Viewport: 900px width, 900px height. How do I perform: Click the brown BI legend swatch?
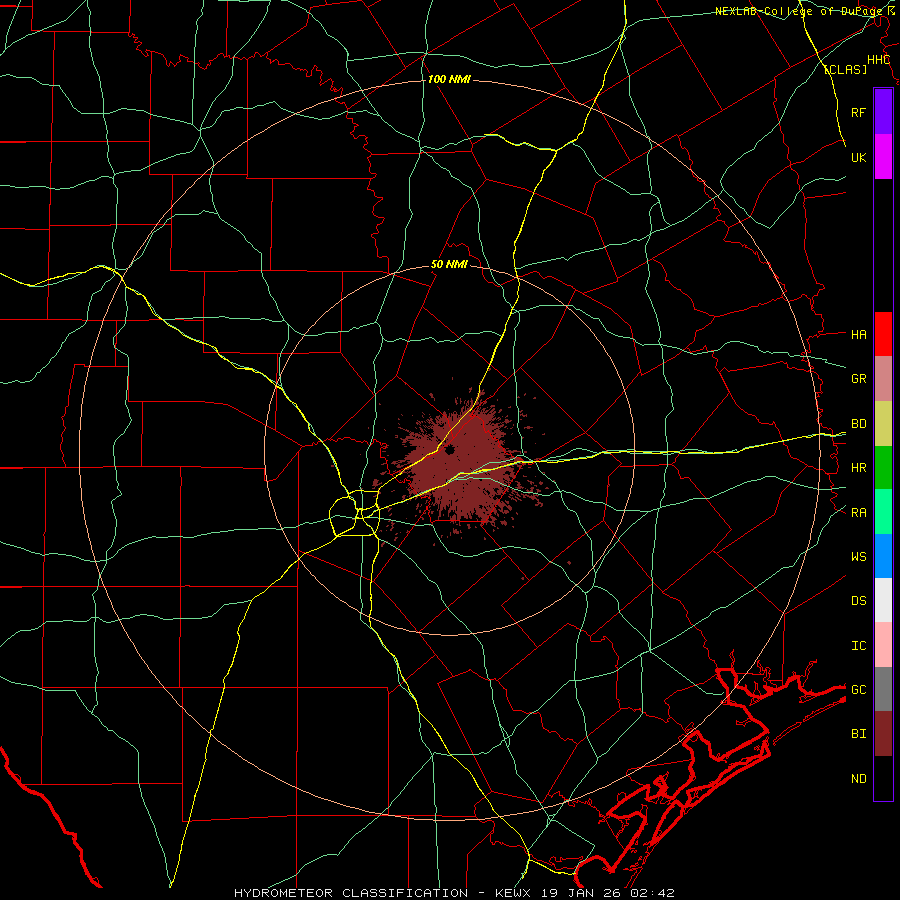click(883, 734)
